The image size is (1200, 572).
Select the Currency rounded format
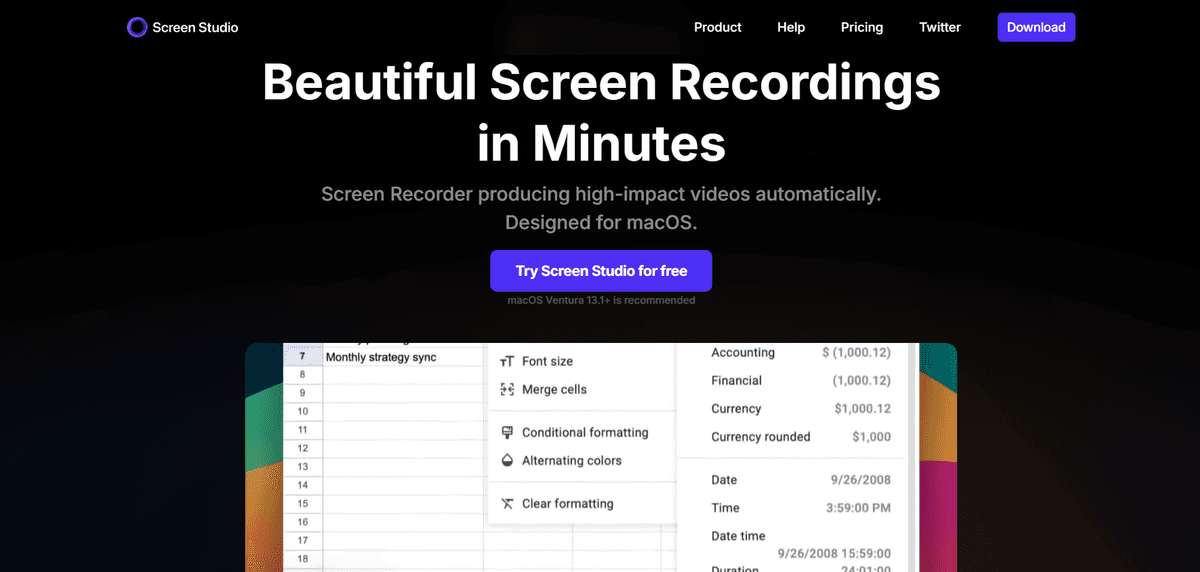(x=800, y=436)
